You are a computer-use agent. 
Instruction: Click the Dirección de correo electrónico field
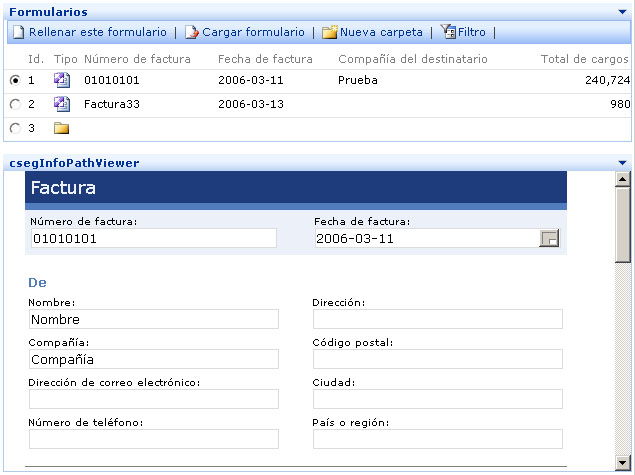pyautogui.click(x=154, y=399)
